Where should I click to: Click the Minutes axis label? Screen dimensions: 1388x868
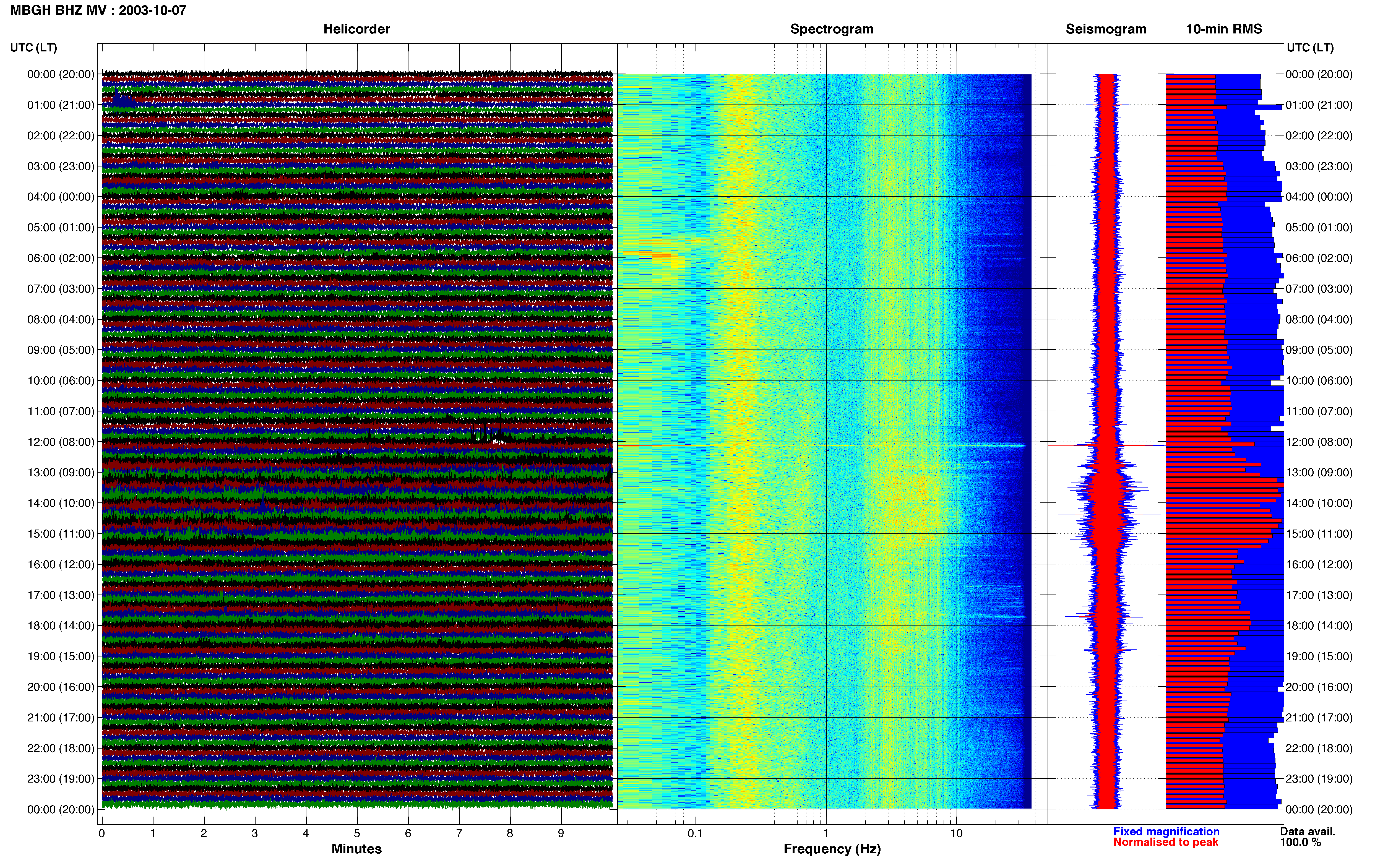pos(356,849)
